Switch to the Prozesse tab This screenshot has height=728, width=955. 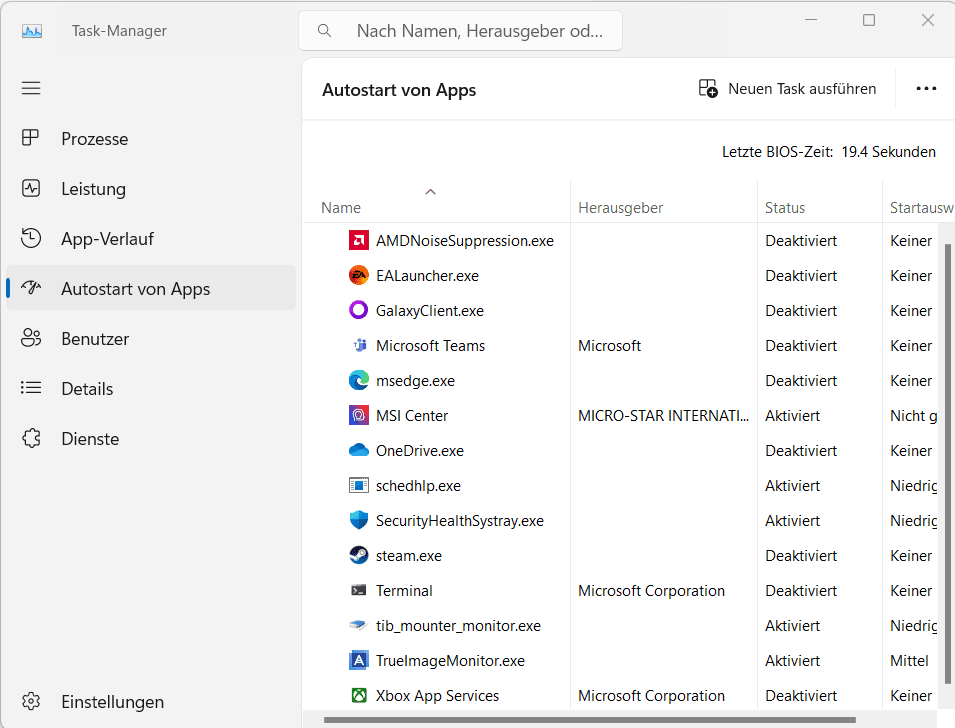[94, 139]
